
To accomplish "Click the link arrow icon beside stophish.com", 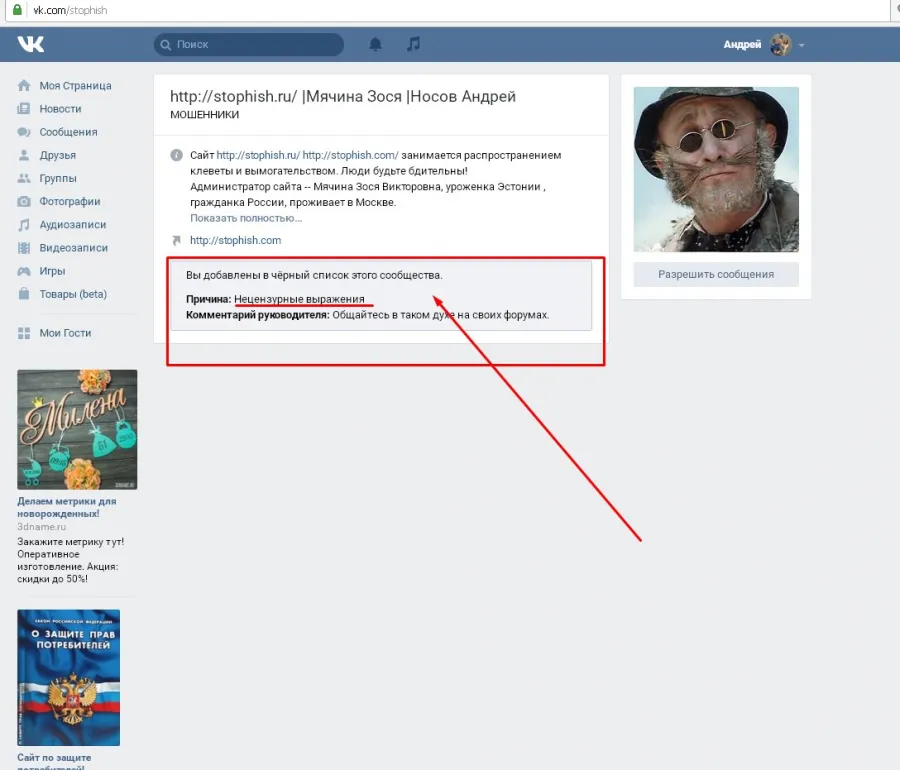I will tap(176, 240).
